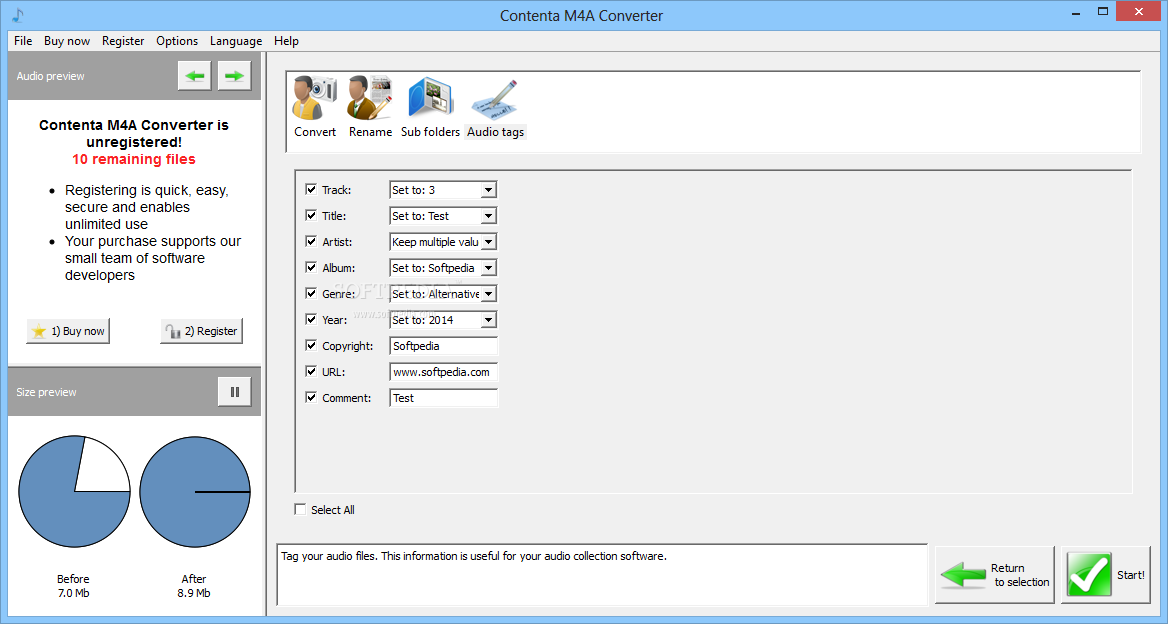1168x624 pixels.
Task: Uncheck the Album checkbox
Action: point(311,267)
